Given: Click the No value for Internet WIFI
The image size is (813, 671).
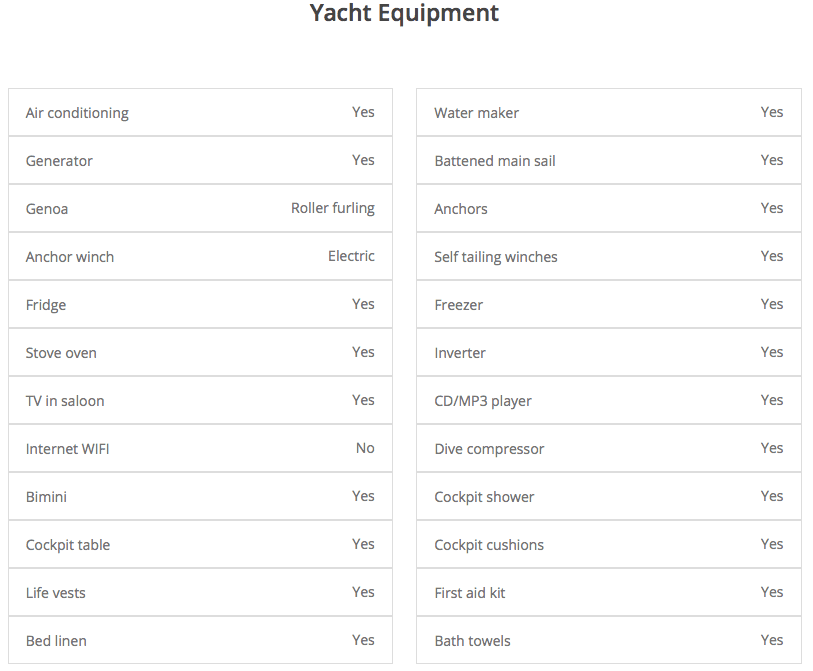Looking at the screenshot, I should click(x=365, y=448).
